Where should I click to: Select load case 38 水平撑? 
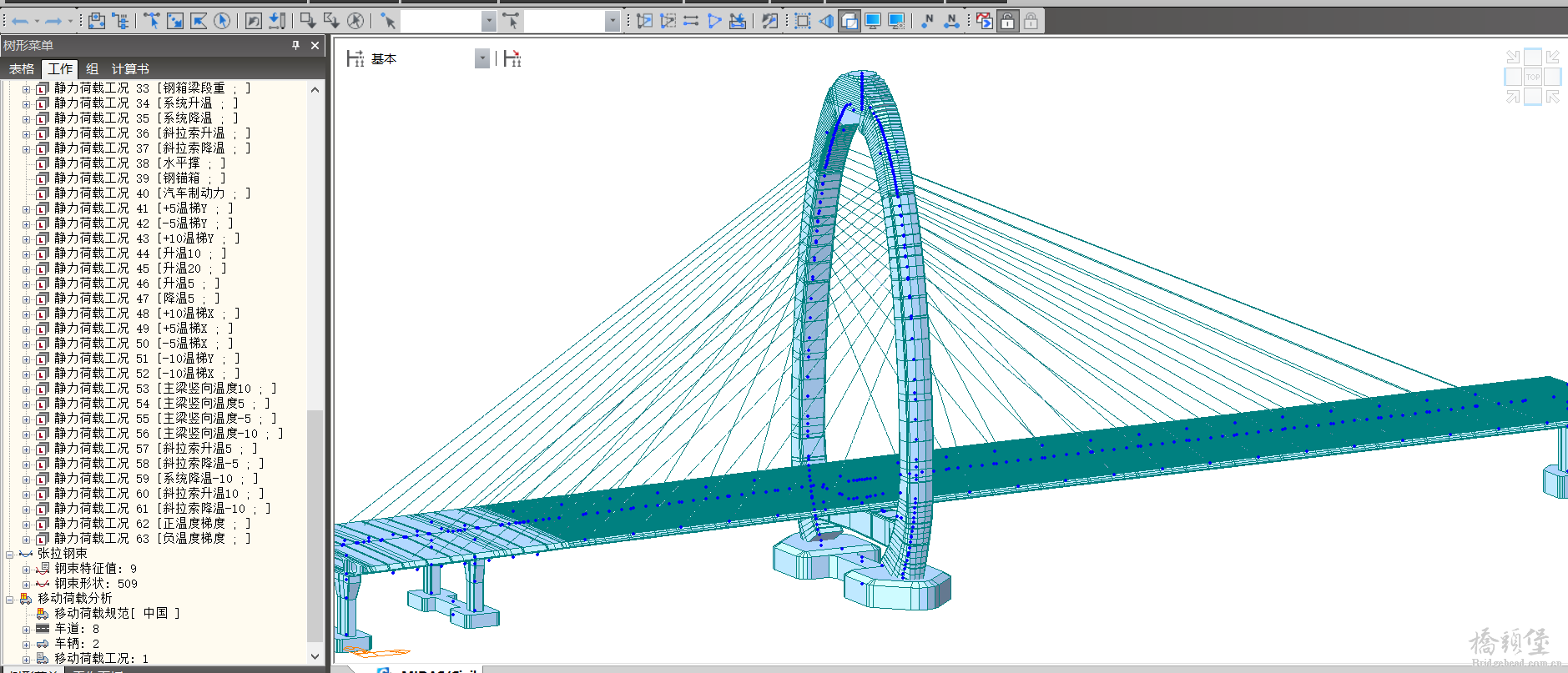pos(139,163)
